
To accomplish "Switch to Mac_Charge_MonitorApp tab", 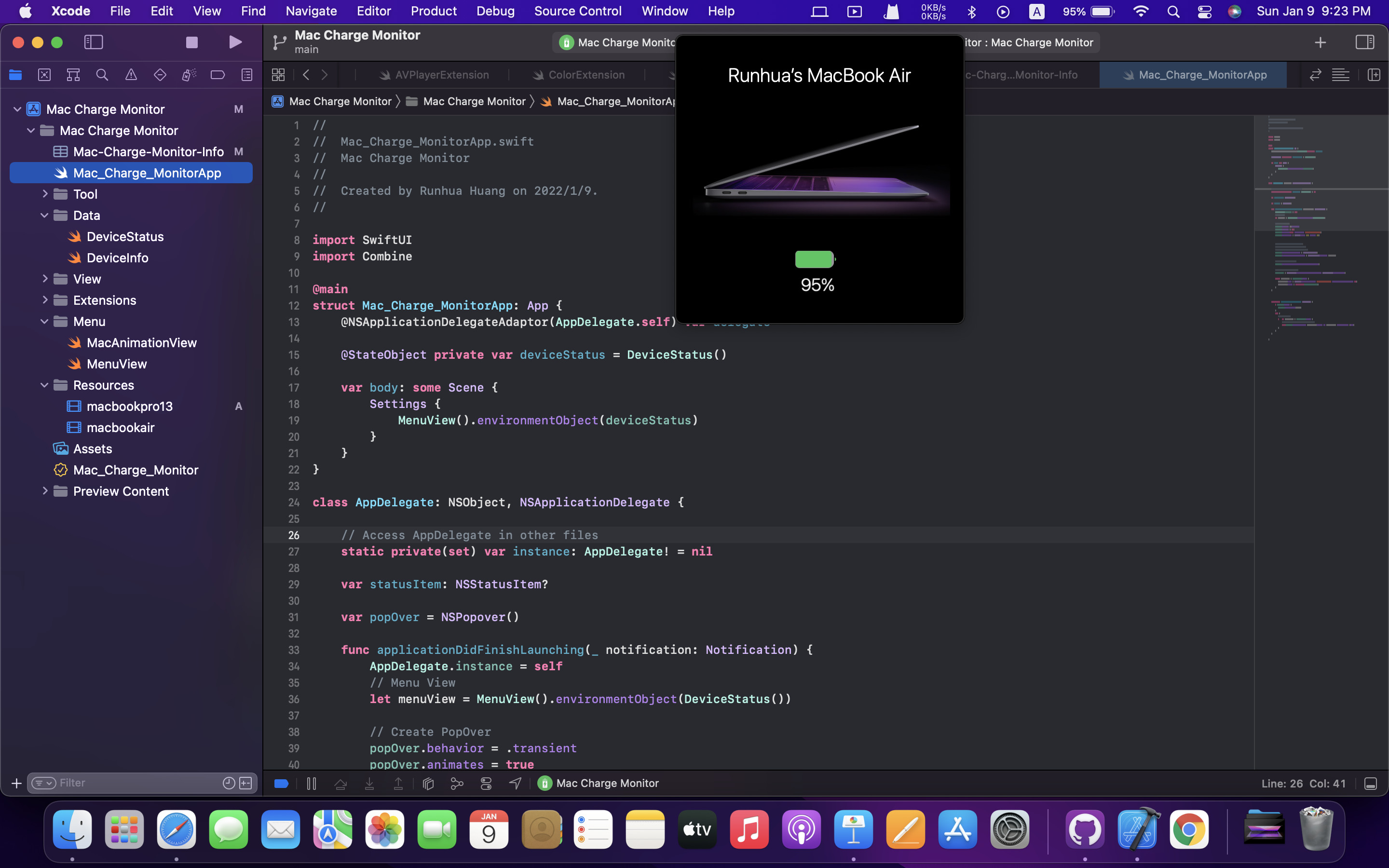I will point(1193,75).
